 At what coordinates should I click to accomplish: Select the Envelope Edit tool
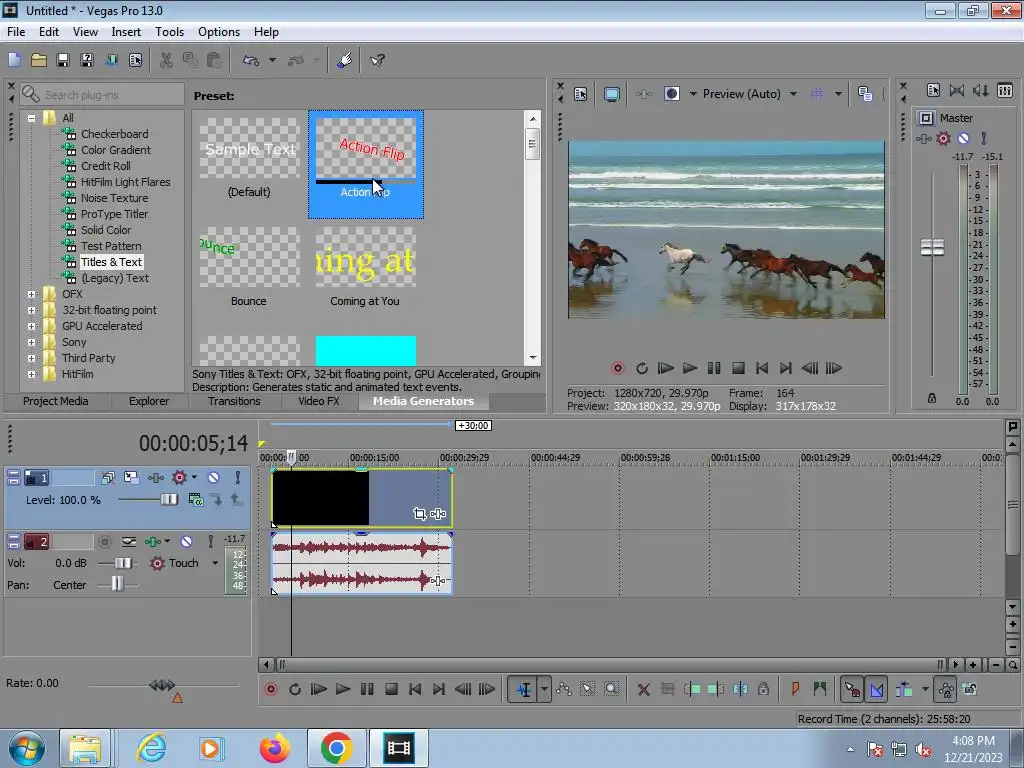(x=564, y=689)
